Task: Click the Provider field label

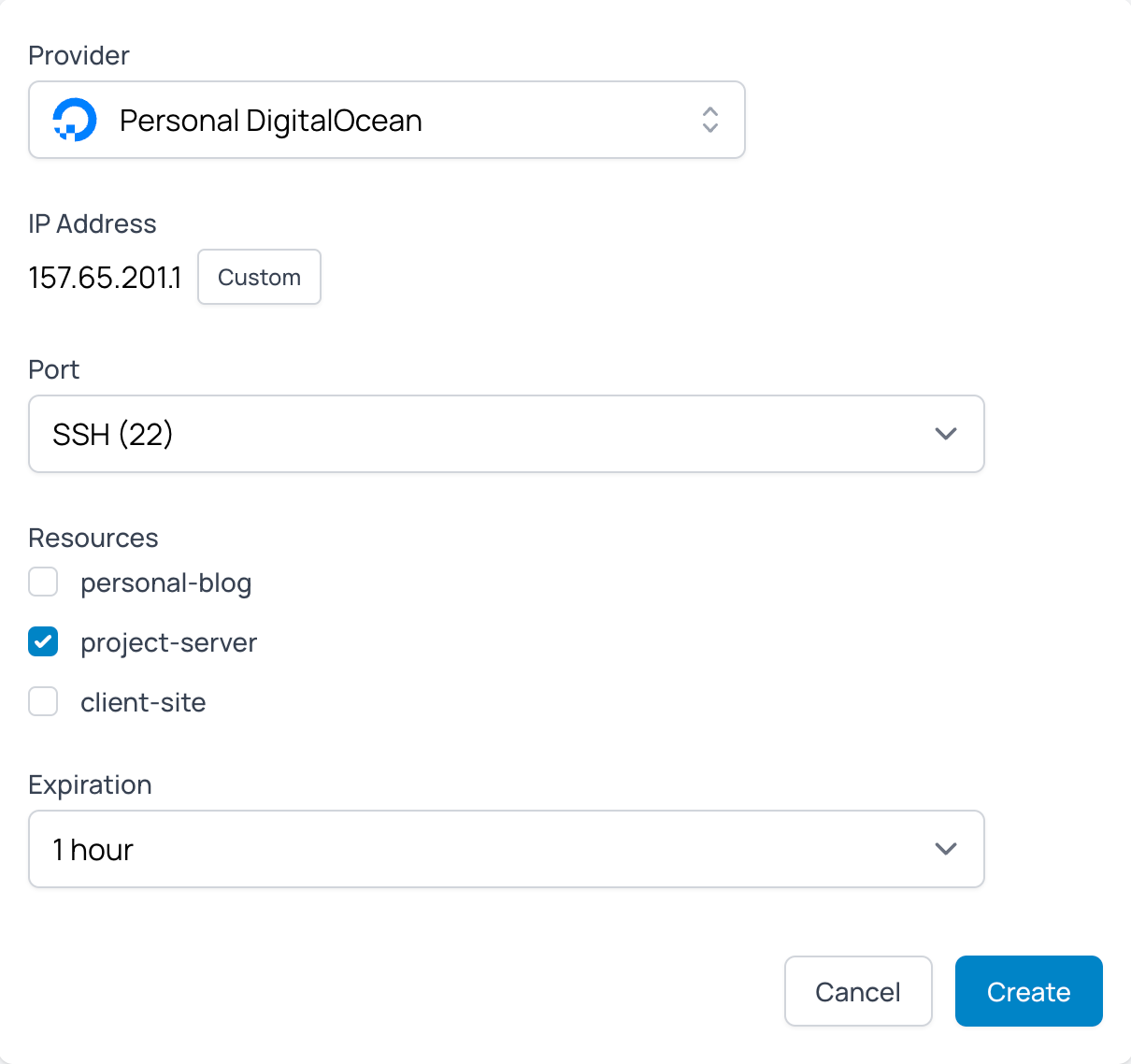Action: point(79,55)
